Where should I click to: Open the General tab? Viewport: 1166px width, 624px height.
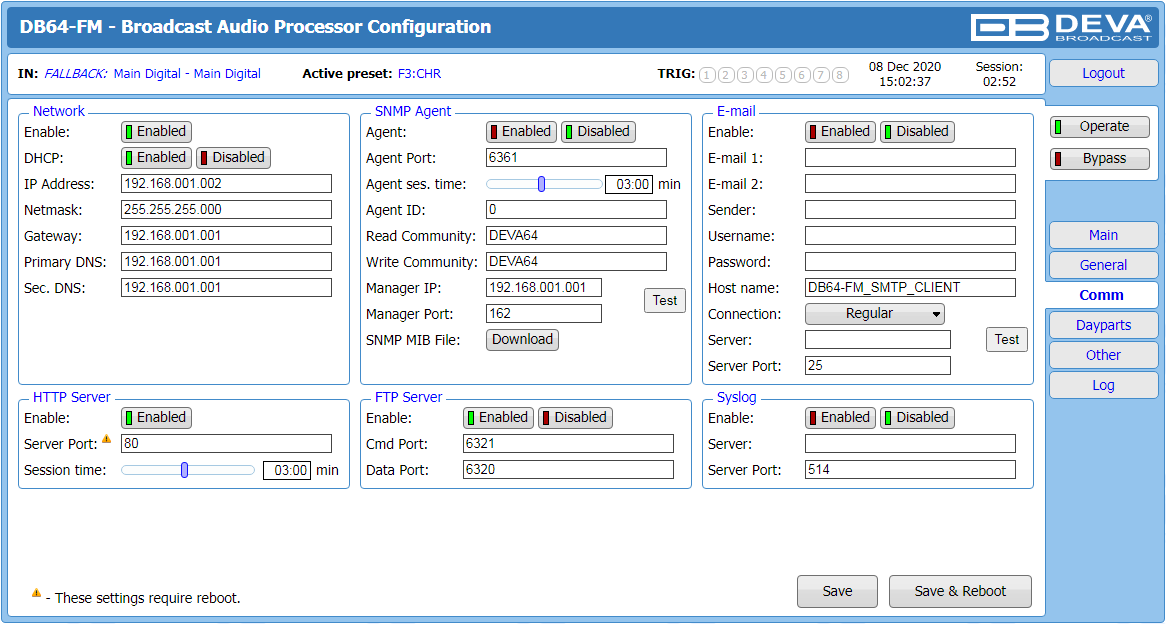tap(1104, 265)
